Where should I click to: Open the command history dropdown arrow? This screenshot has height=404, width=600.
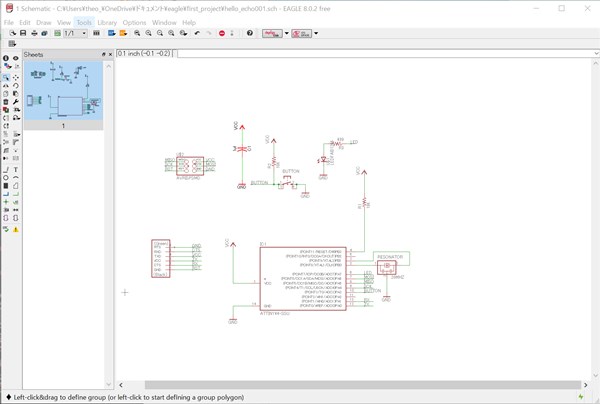pyautogui.click(x=597, y=54)
